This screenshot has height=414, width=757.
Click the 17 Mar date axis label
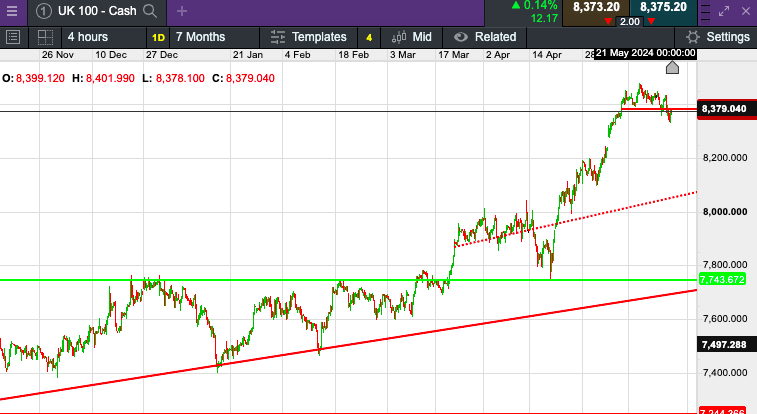coord(453,55)
